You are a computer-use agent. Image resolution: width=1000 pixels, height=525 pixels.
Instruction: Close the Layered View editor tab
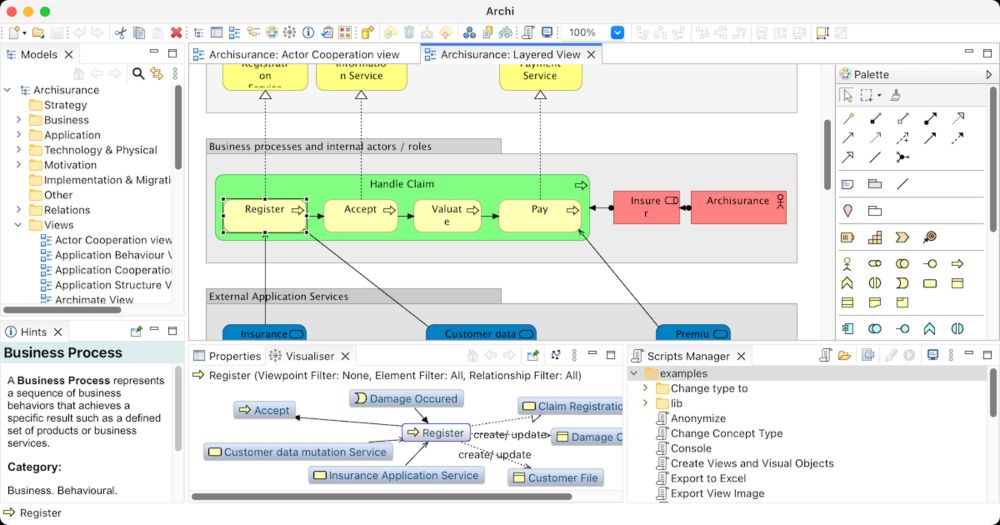coord(591,55)
